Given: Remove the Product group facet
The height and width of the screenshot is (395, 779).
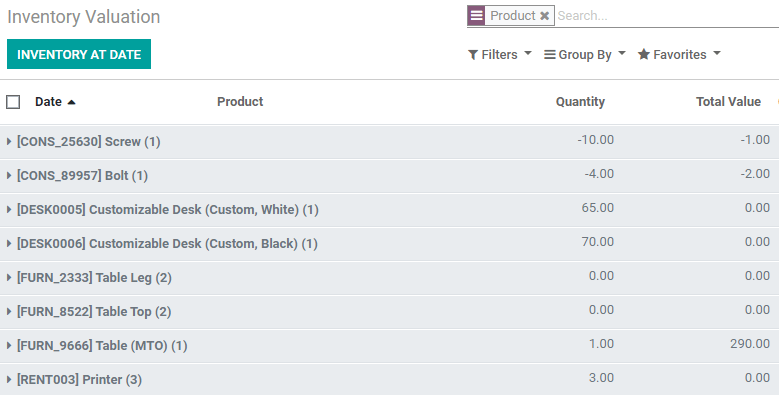Looking at the screenshot, I should point(545,16).
